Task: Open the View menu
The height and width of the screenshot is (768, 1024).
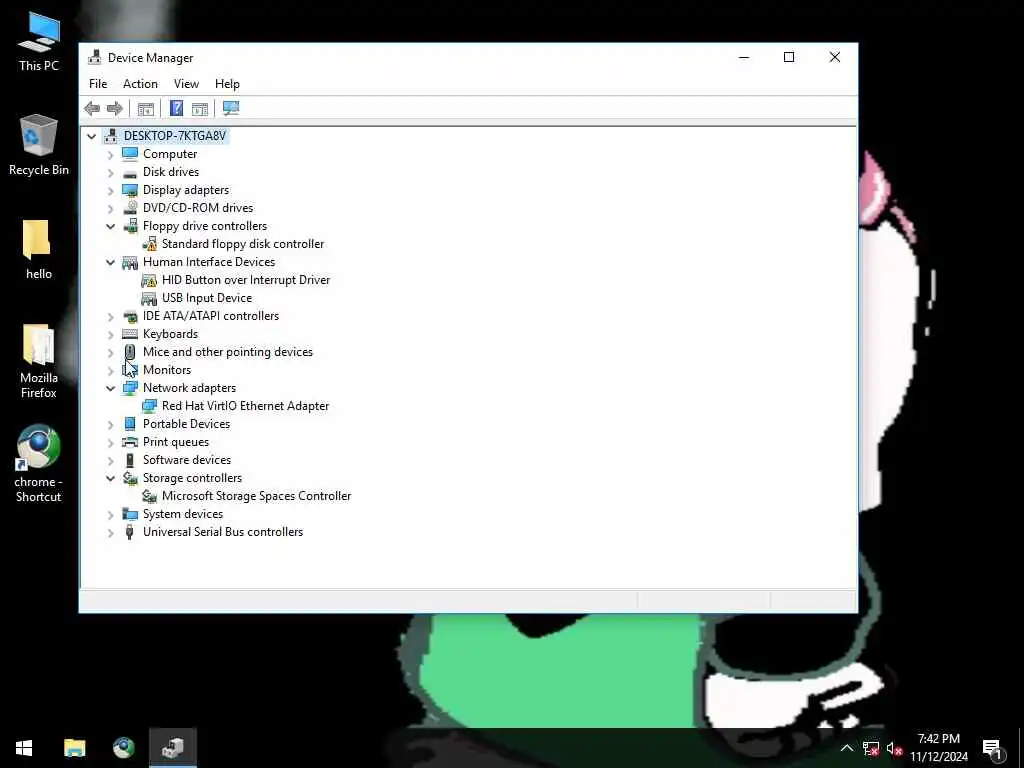Action: coord(186,84)
